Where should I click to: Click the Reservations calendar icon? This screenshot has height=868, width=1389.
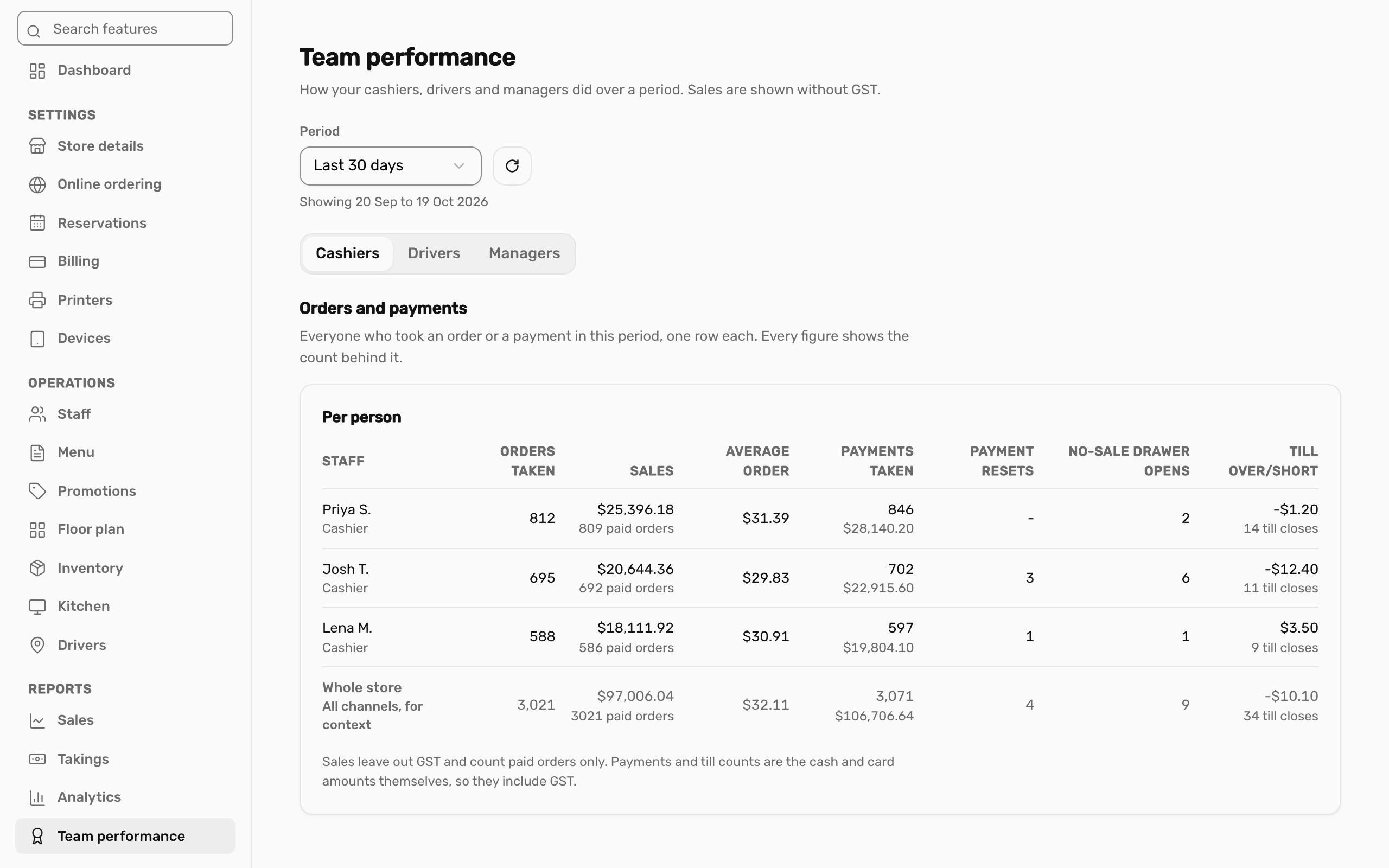click(x=37, y=223)
